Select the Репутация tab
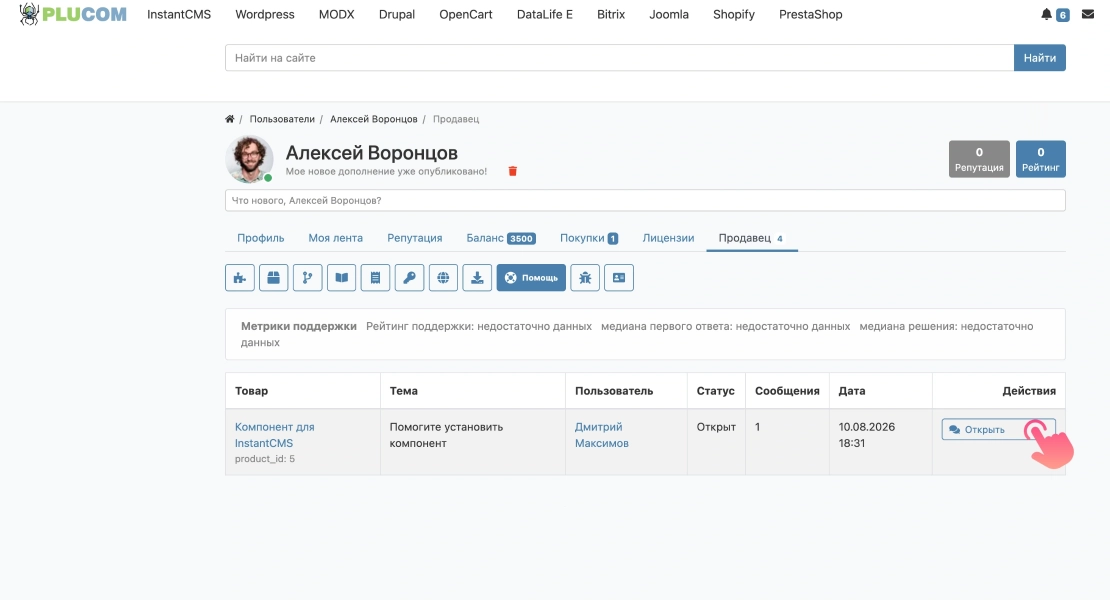Viewport: 1110px width, 600px height. click(x=415, y=238)
